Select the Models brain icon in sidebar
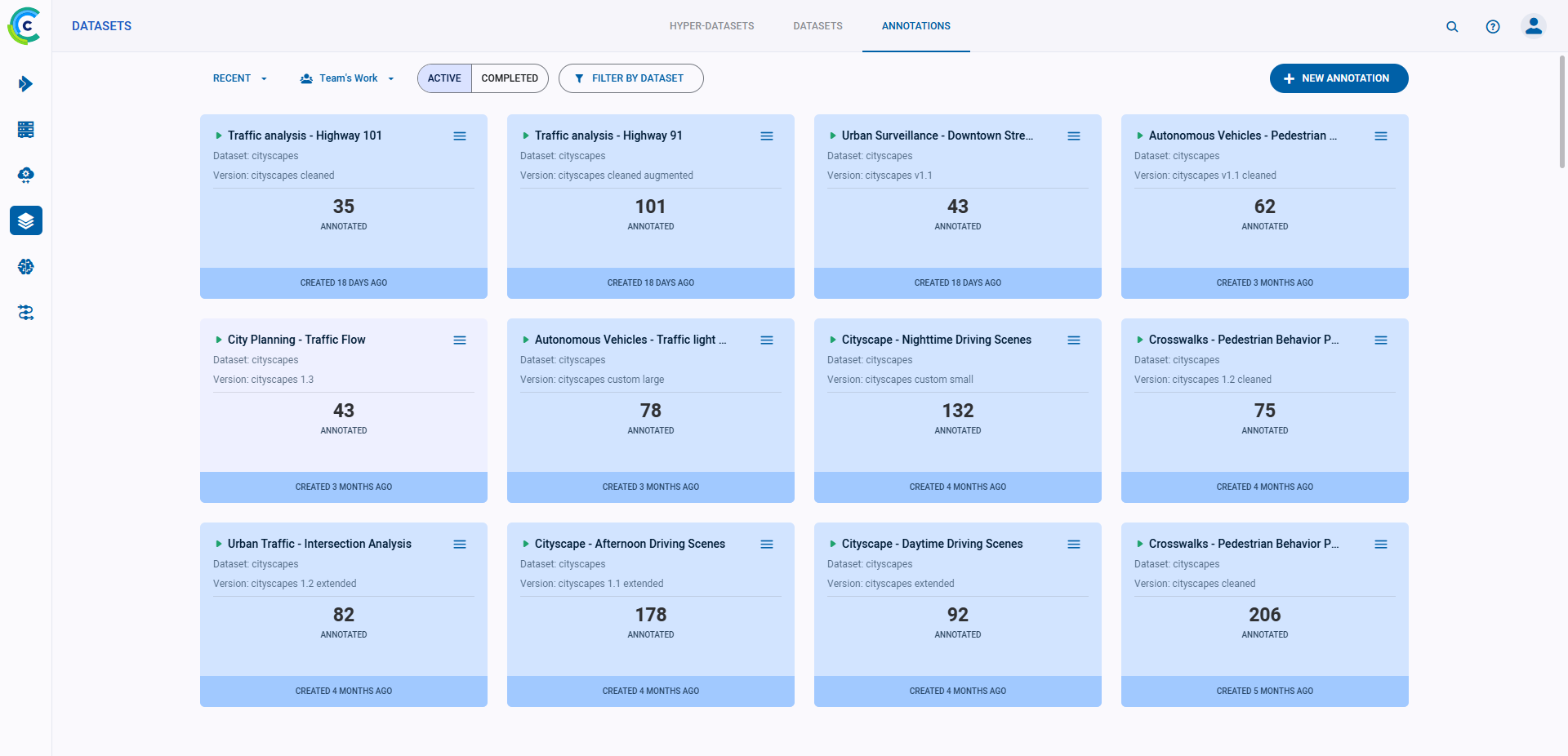Image resolution: width=1568 pixels, height=756 pixels. click(x=25, y=266)
